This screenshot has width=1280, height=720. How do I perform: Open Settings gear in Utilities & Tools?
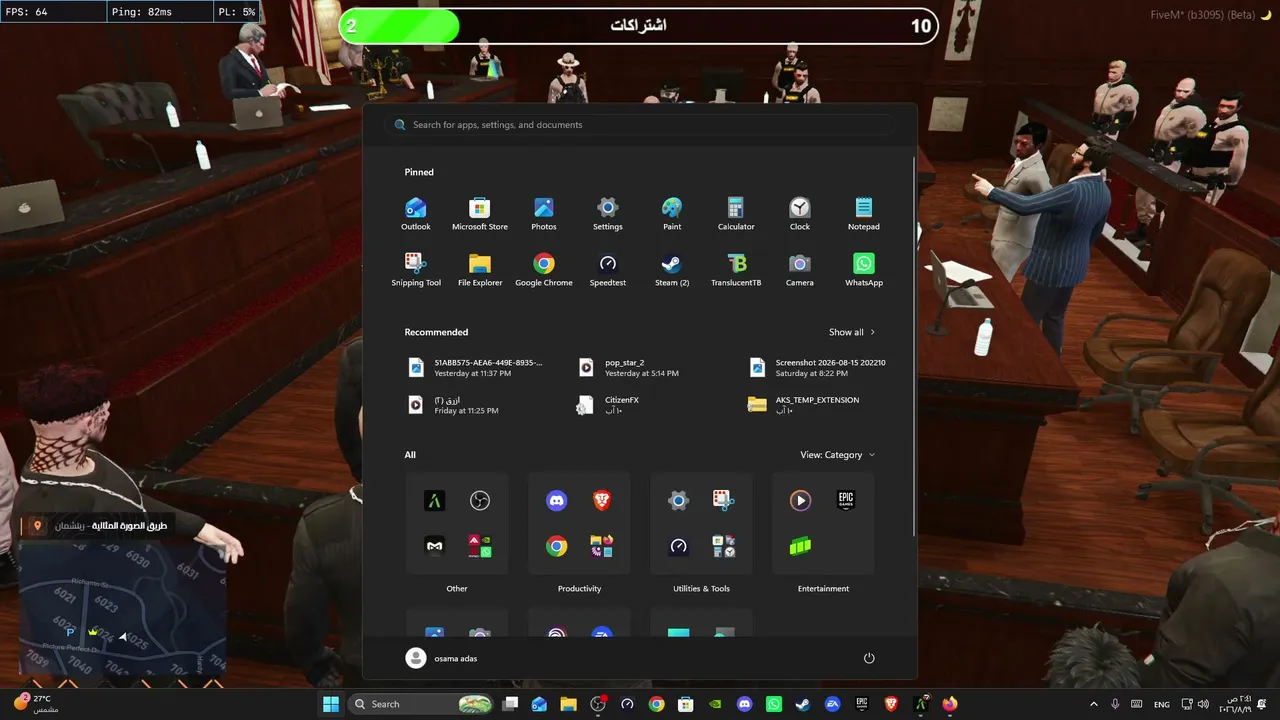coord(679,501)
